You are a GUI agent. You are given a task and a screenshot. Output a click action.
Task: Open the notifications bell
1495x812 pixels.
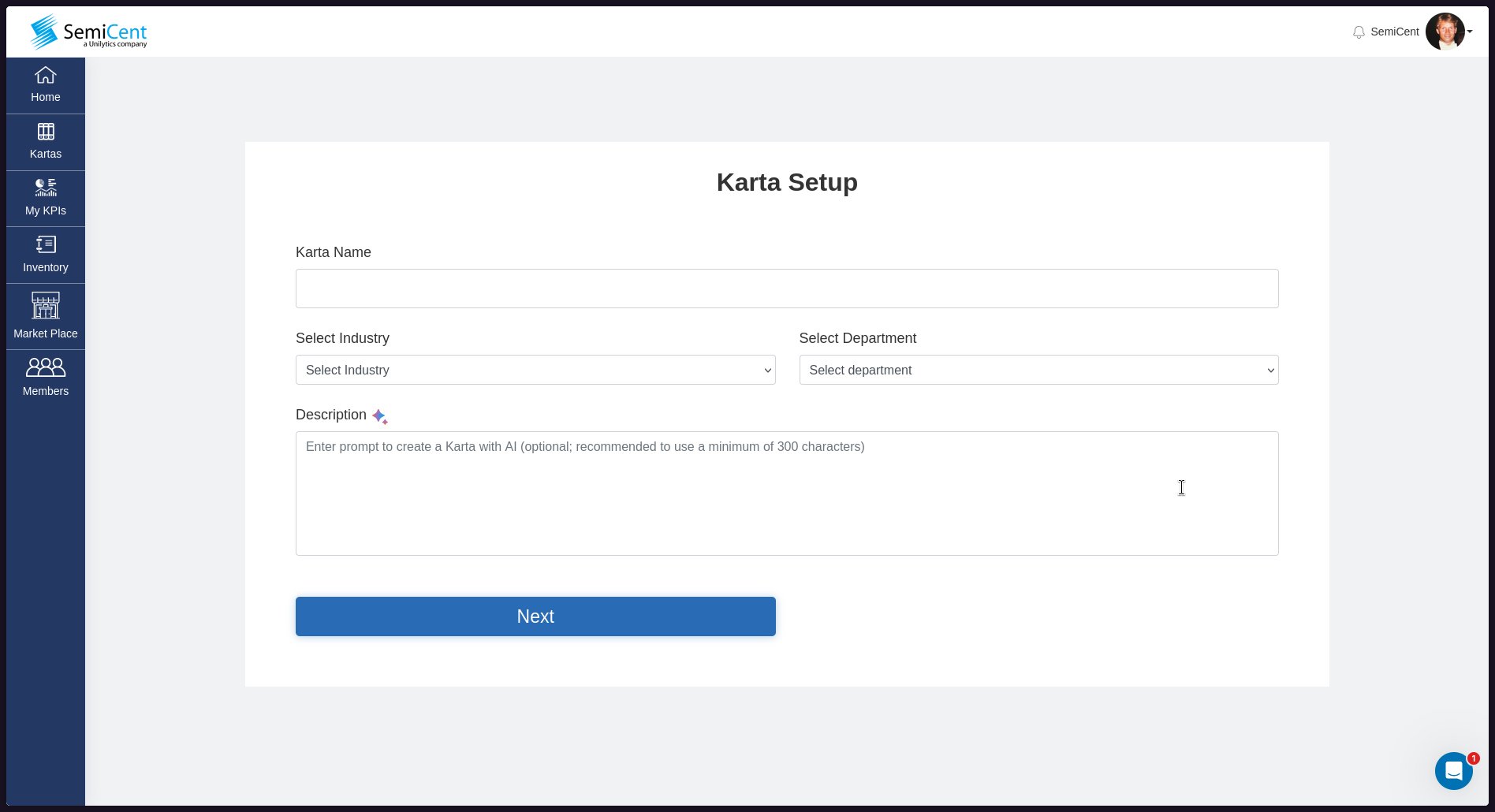1359,32
